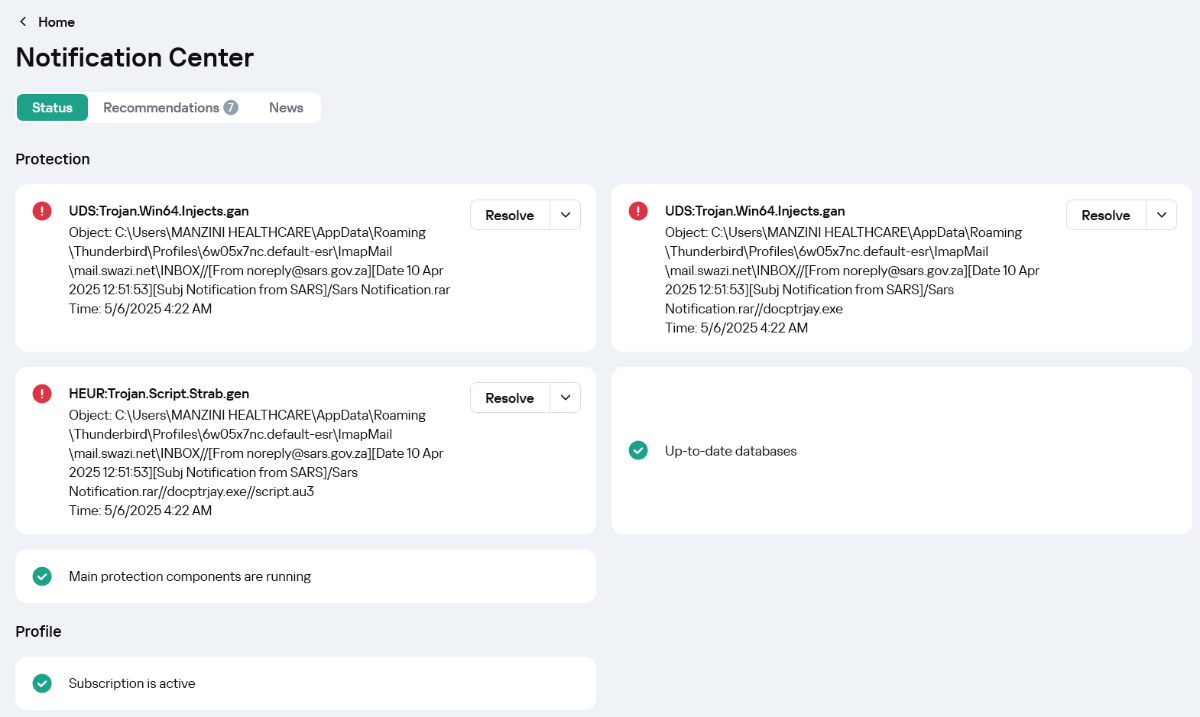The height and width of the screenshot is (717, 1200).
Task: Resolve the Sars Notification.rar trojan threat
Action: coord(510,215)
